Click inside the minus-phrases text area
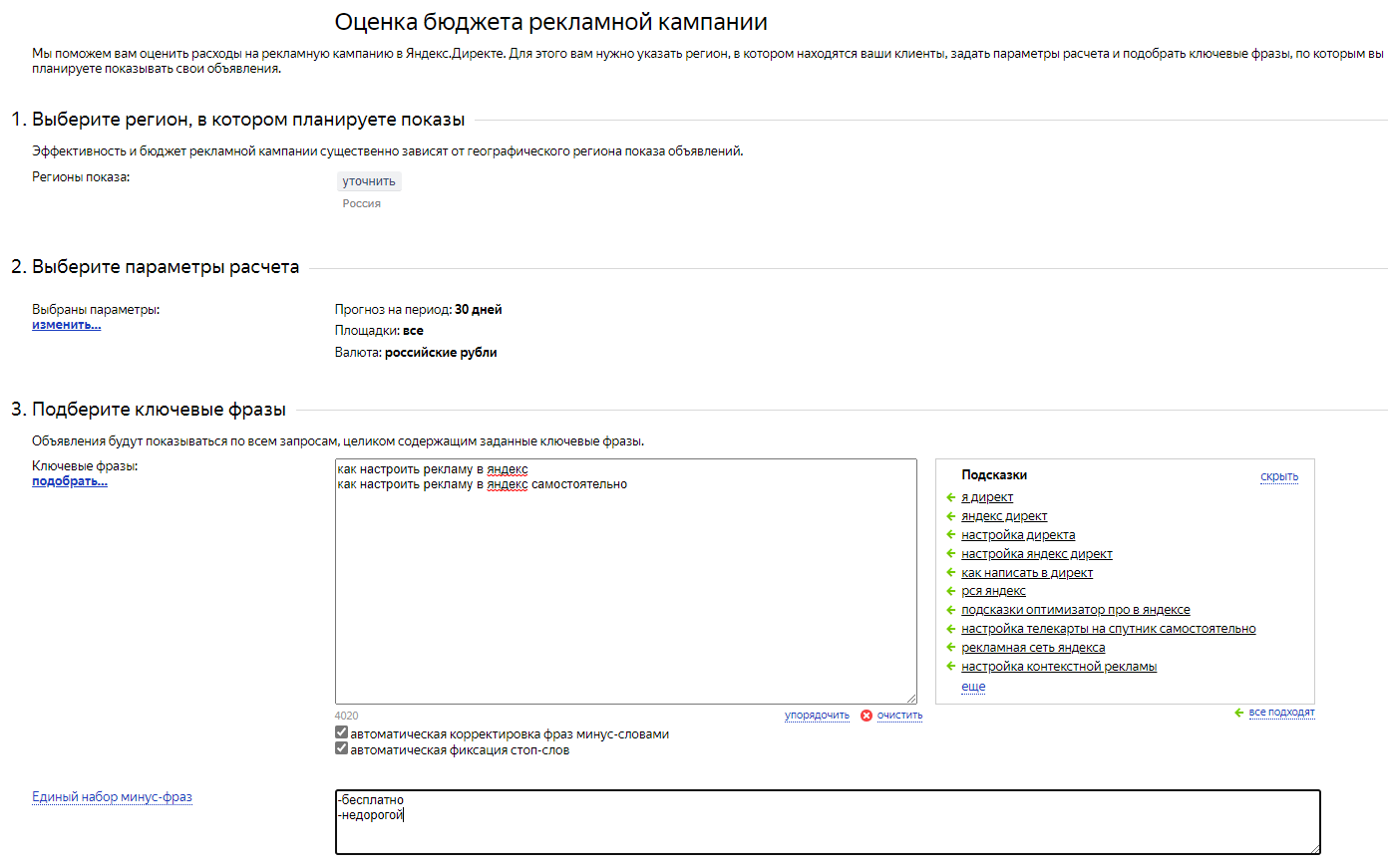The height and width of the screenshot is (868, 1388). tap(828, 822)
